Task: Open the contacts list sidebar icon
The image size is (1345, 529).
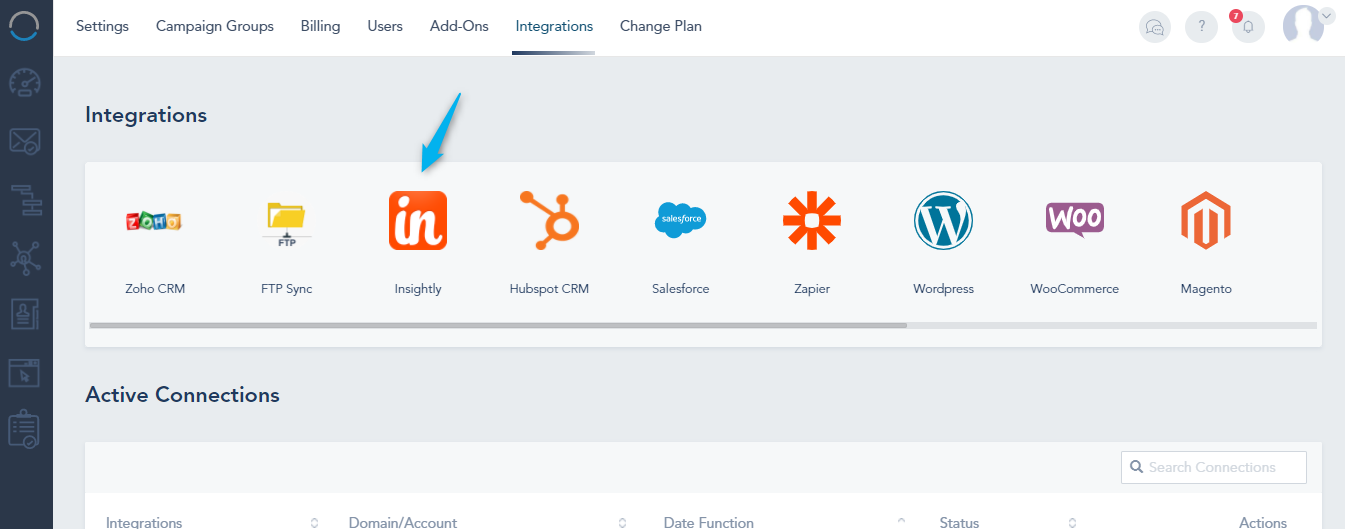Action: 25,315
